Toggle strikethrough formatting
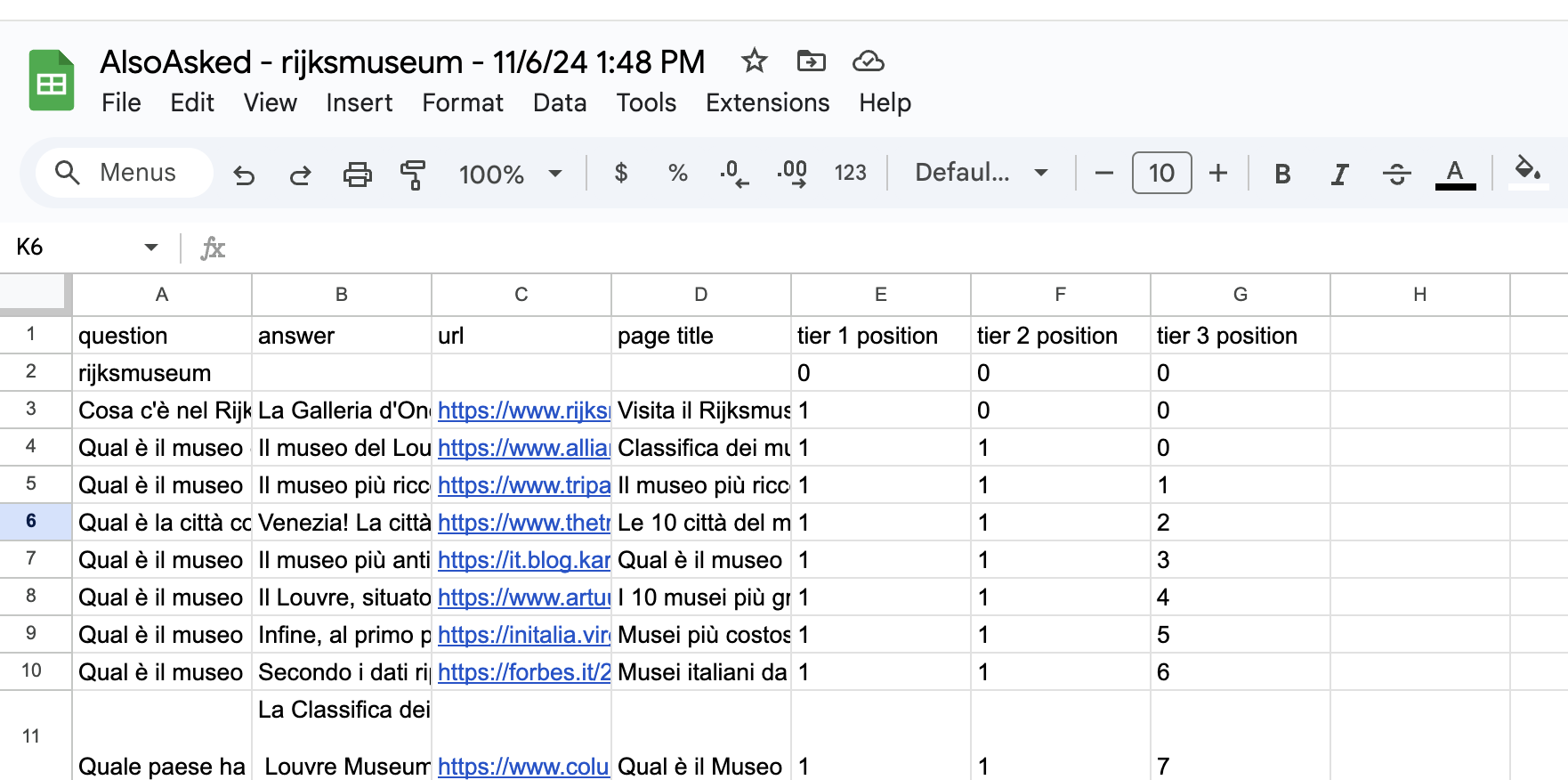Image resolution: width=1568 pixels, height=780 pixels. pos(1397,174)
